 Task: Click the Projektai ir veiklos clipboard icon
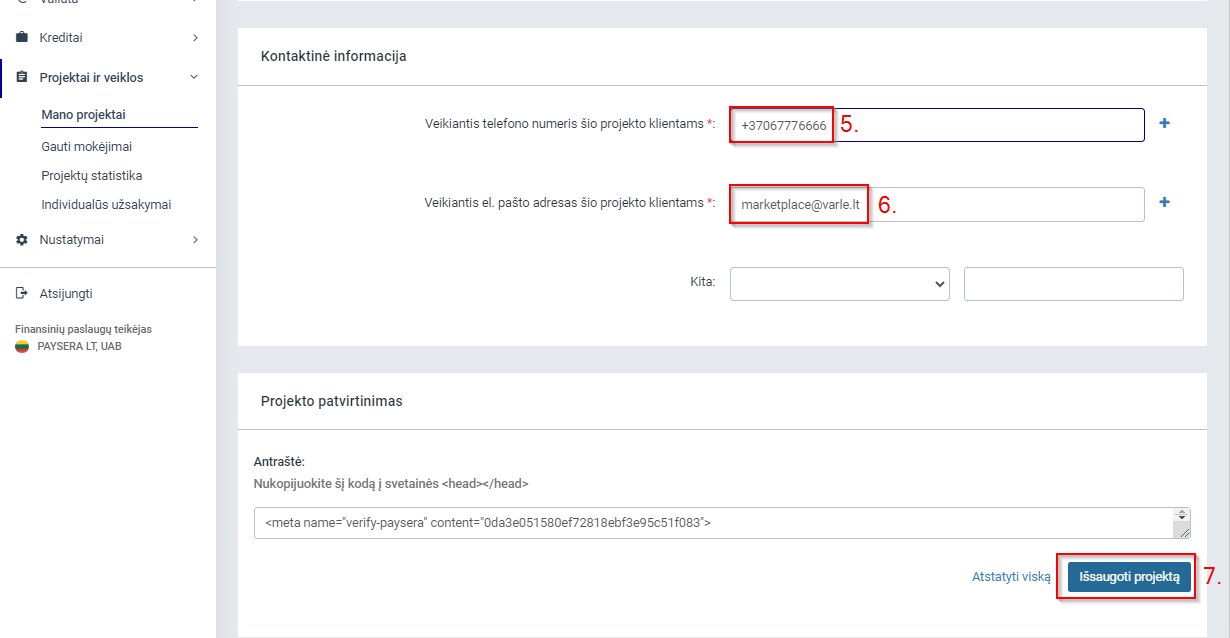[x=22, y=77]
